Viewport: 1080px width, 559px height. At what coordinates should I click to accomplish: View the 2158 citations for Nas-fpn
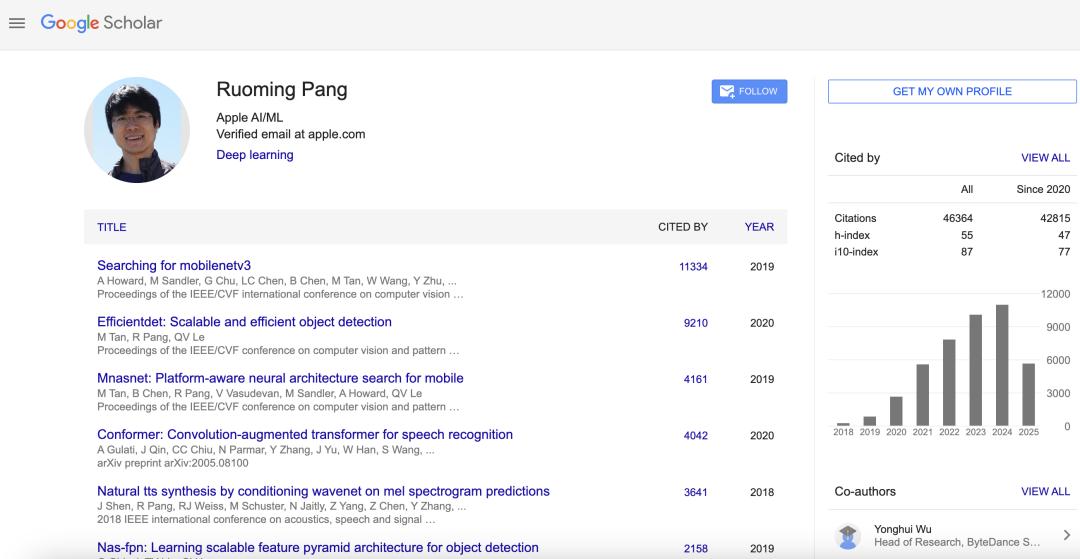click(x=696, y=549)
